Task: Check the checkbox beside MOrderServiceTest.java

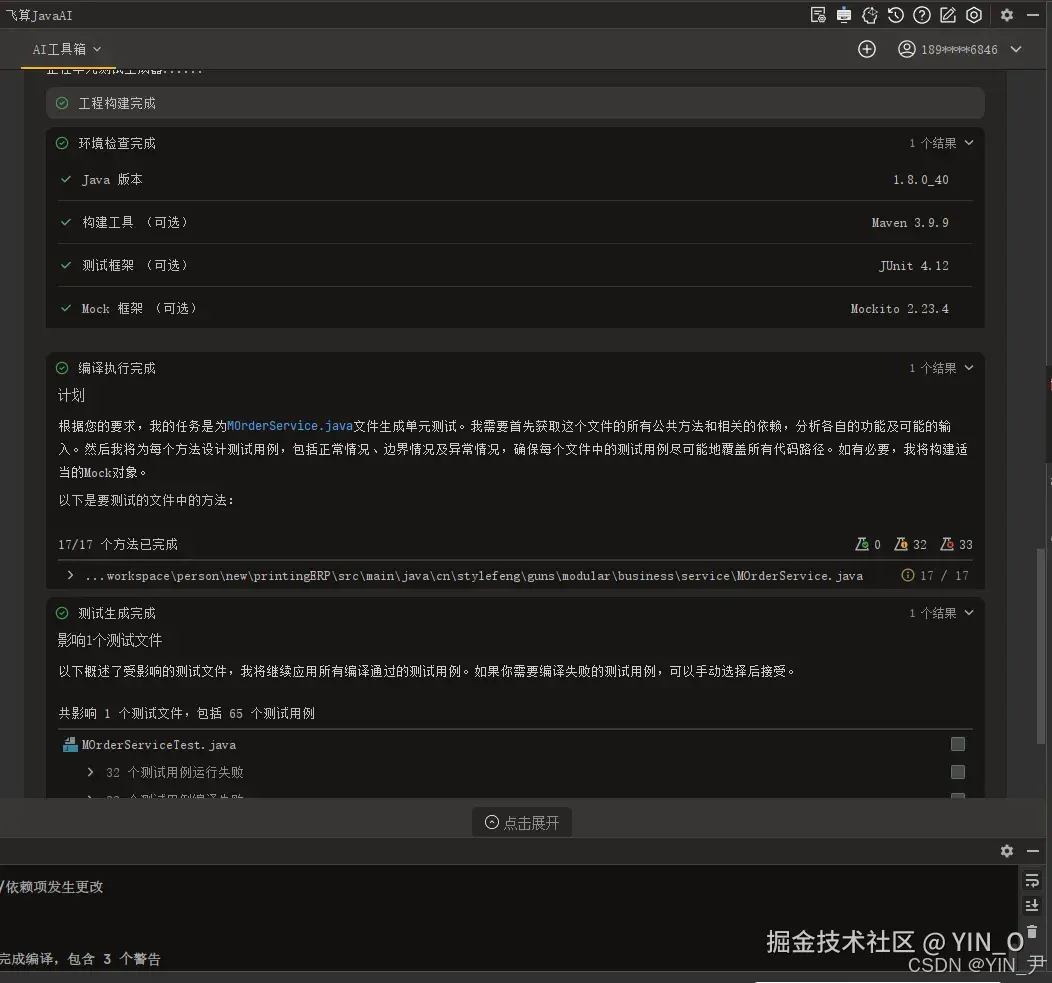Action: (957, 744)
